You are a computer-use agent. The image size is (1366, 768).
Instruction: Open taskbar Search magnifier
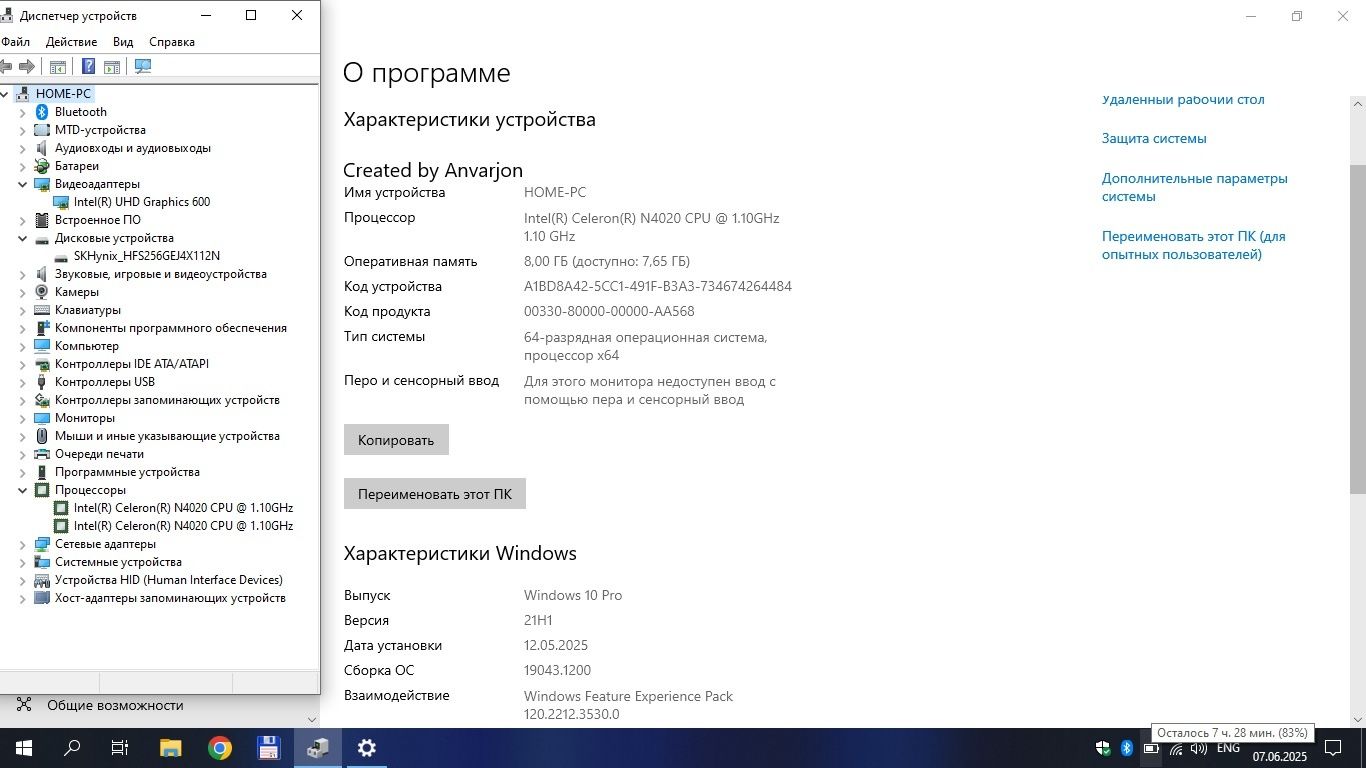coord(72,748)
